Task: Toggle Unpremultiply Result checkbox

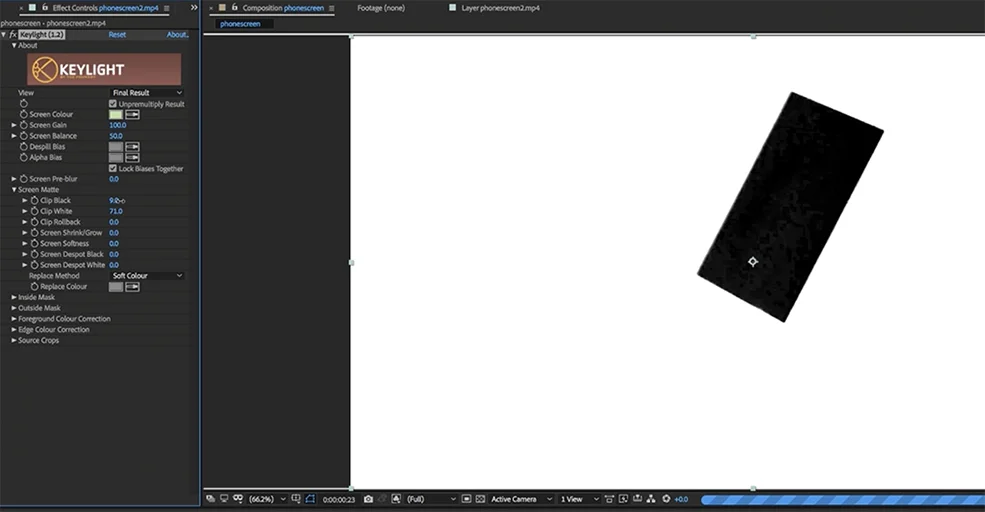Action: tap(113, 104)
